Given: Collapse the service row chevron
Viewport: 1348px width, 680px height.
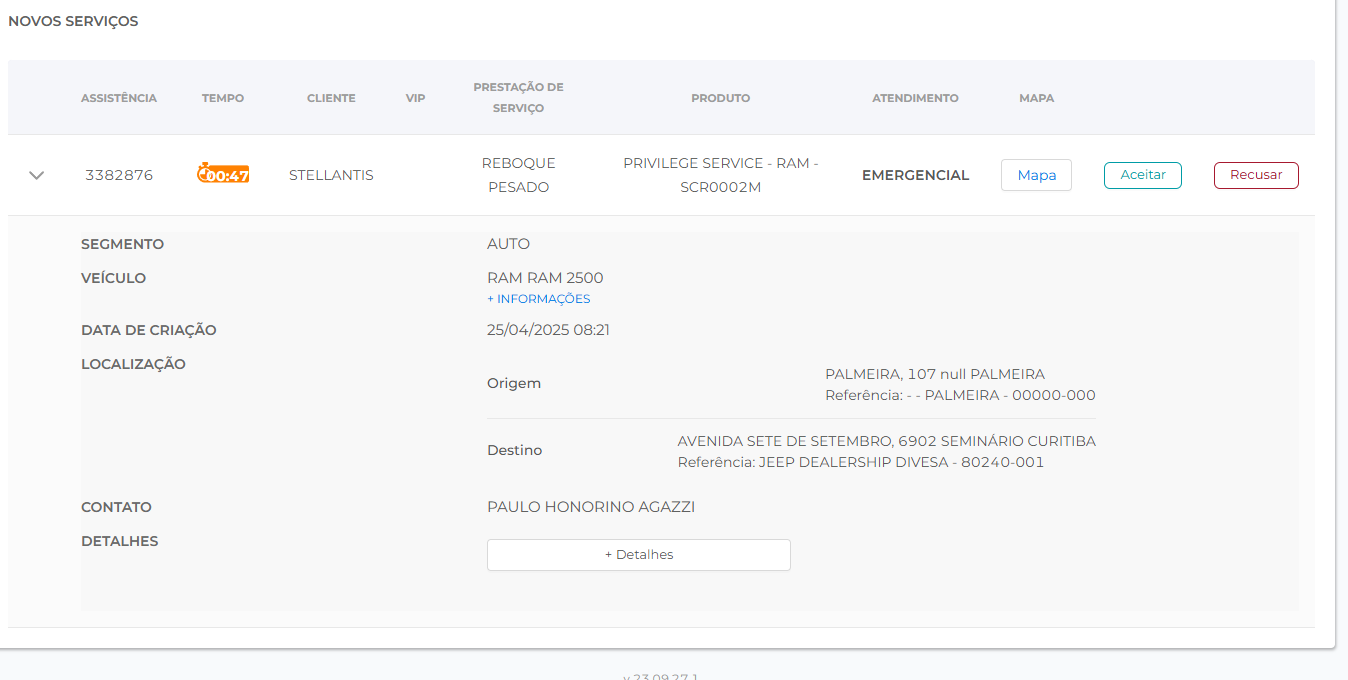Looking at the screenshot, I should pos(37,175).
